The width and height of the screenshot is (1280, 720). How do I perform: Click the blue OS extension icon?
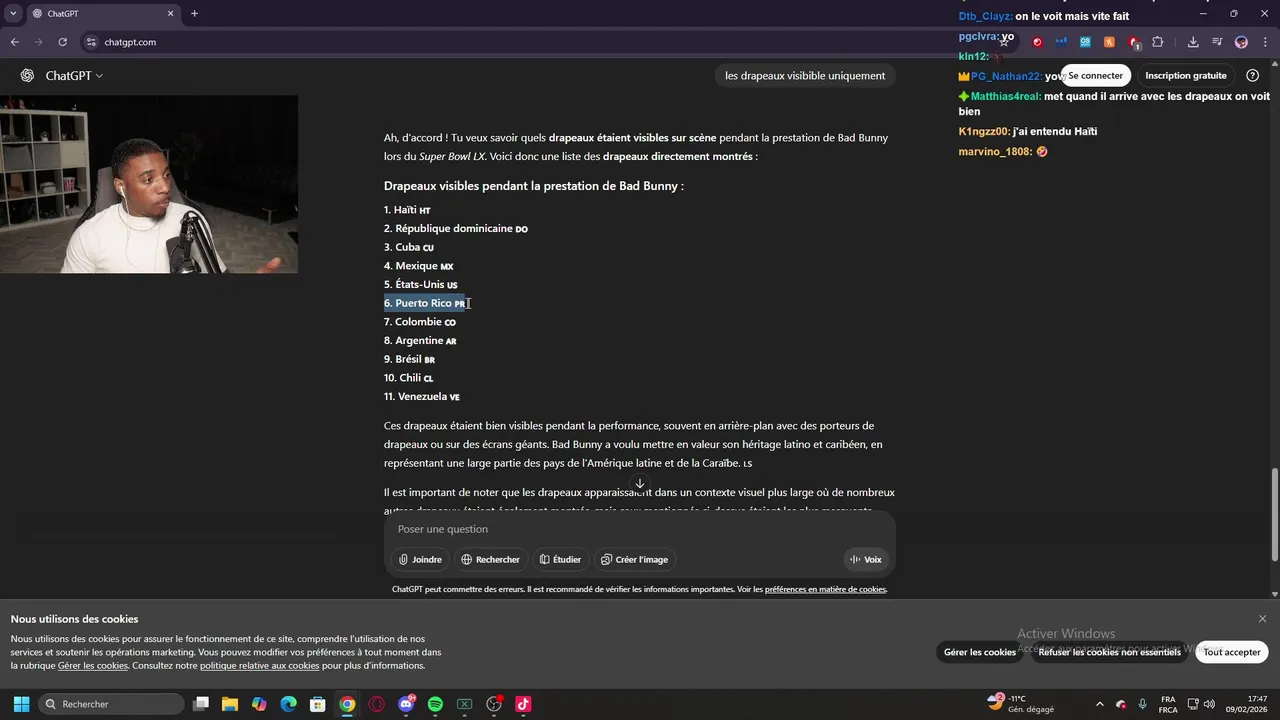1085,42
